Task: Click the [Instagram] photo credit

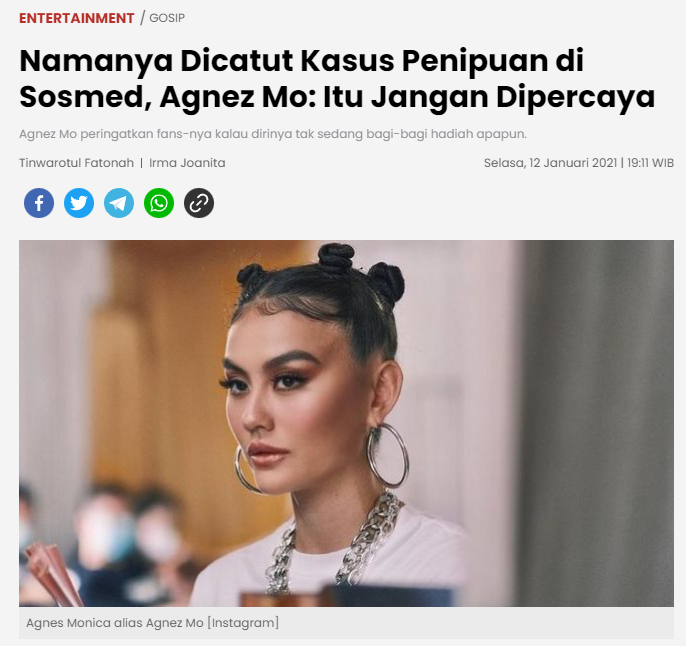Action: [243, 622]
